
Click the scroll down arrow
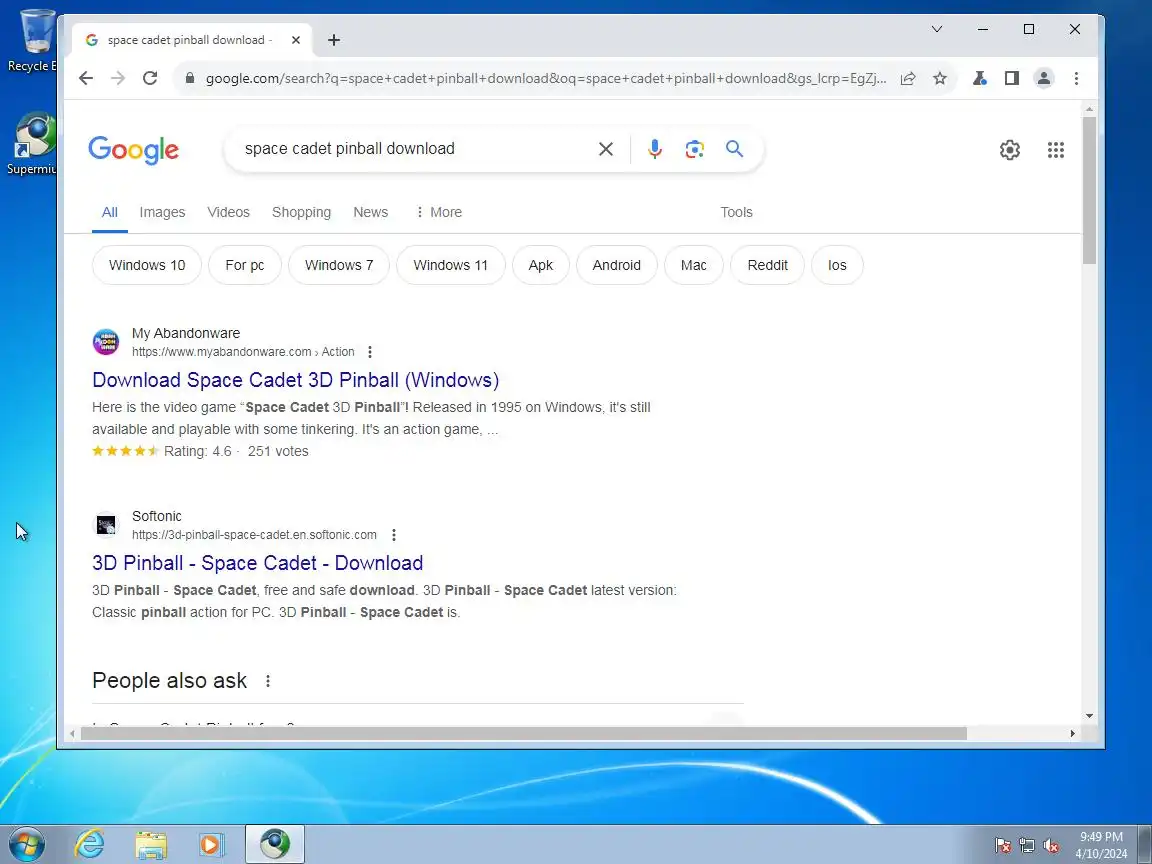(x=1089, y=716)
